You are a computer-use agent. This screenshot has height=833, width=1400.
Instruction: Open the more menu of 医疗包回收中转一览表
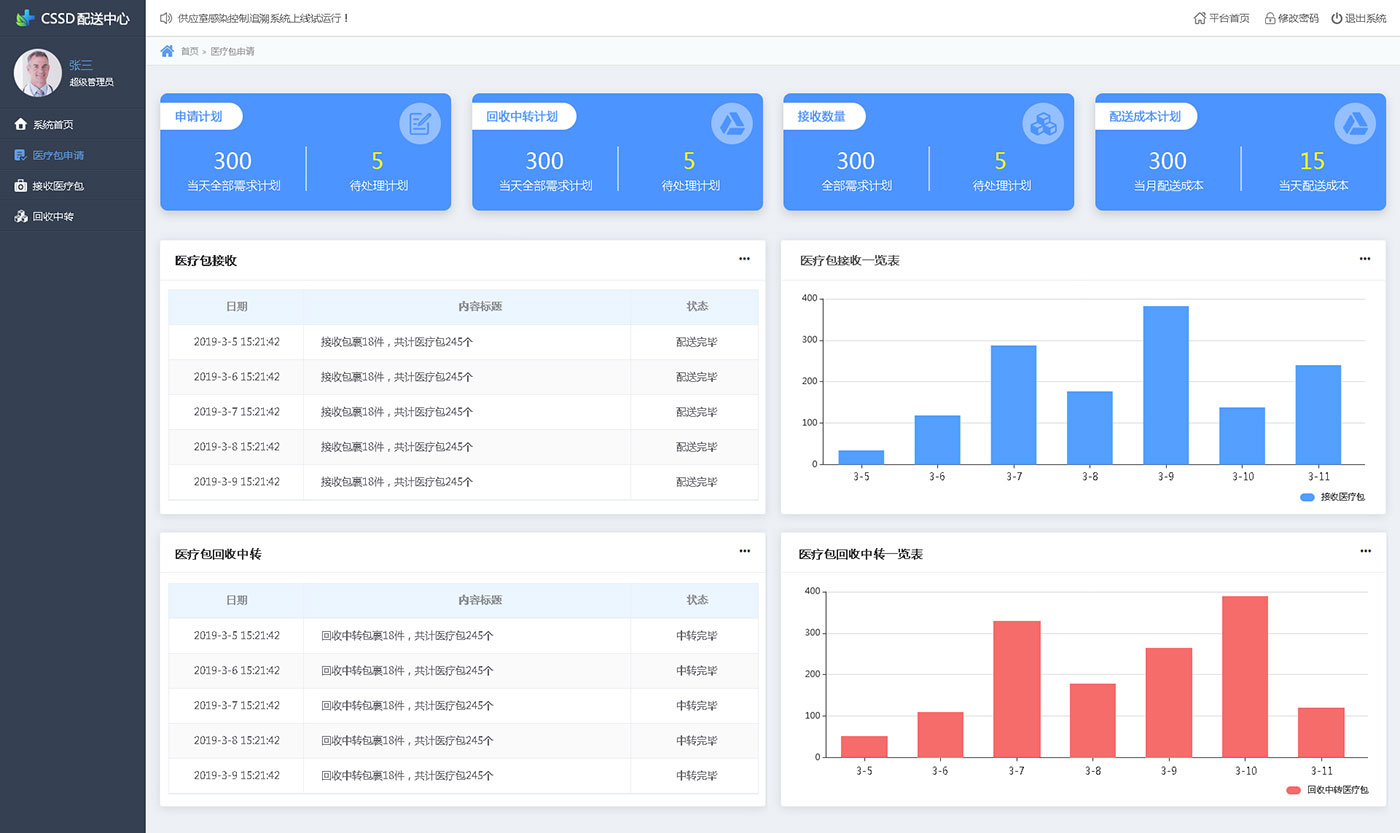1365,551
